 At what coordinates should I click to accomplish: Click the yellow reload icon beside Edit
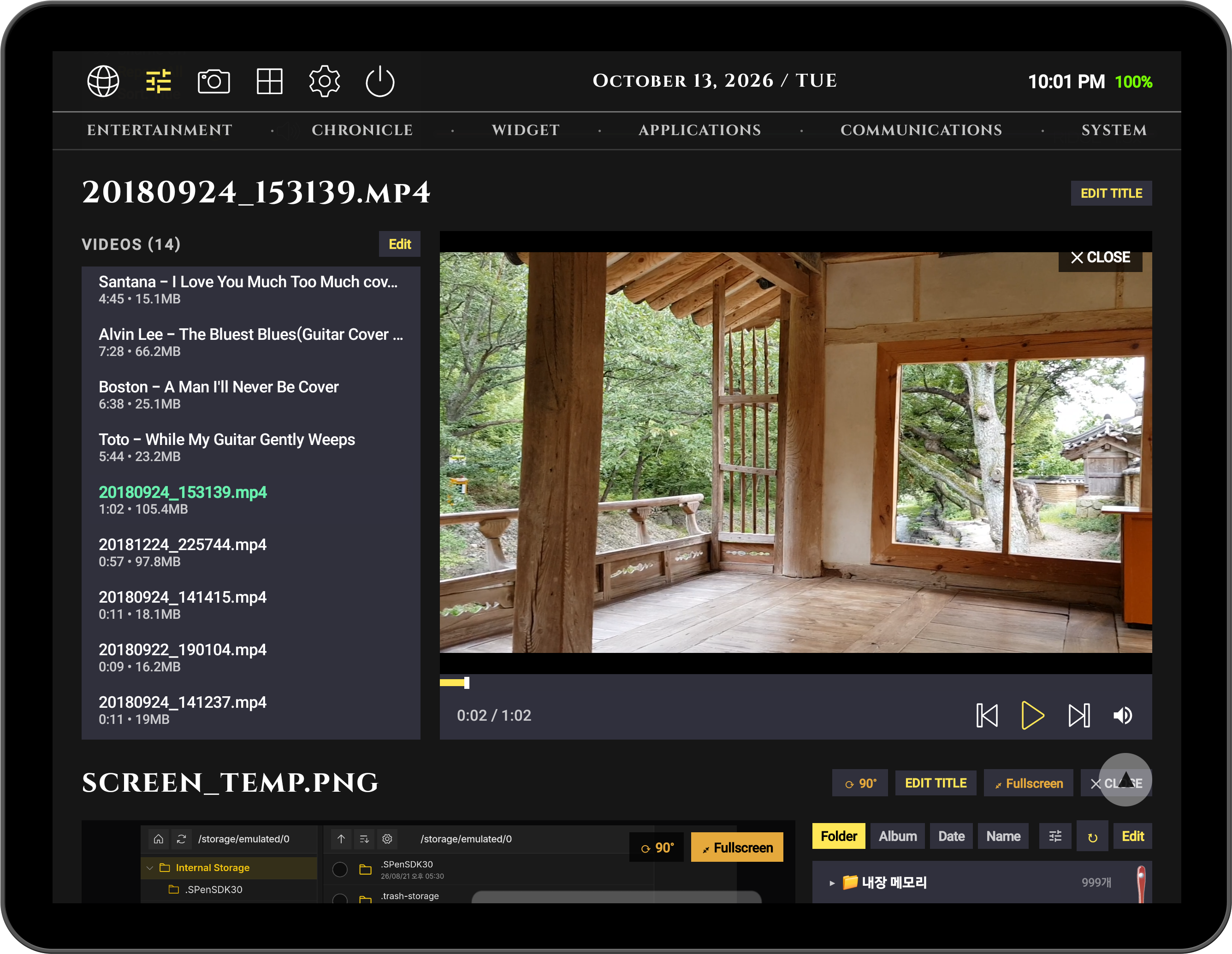[1093, 837]
